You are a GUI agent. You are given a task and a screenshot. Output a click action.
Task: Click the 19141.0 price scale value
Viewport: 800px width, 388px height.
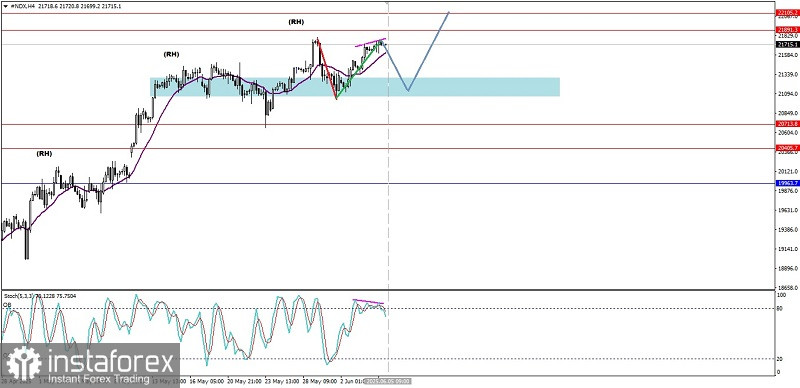[x=788, y=249]
